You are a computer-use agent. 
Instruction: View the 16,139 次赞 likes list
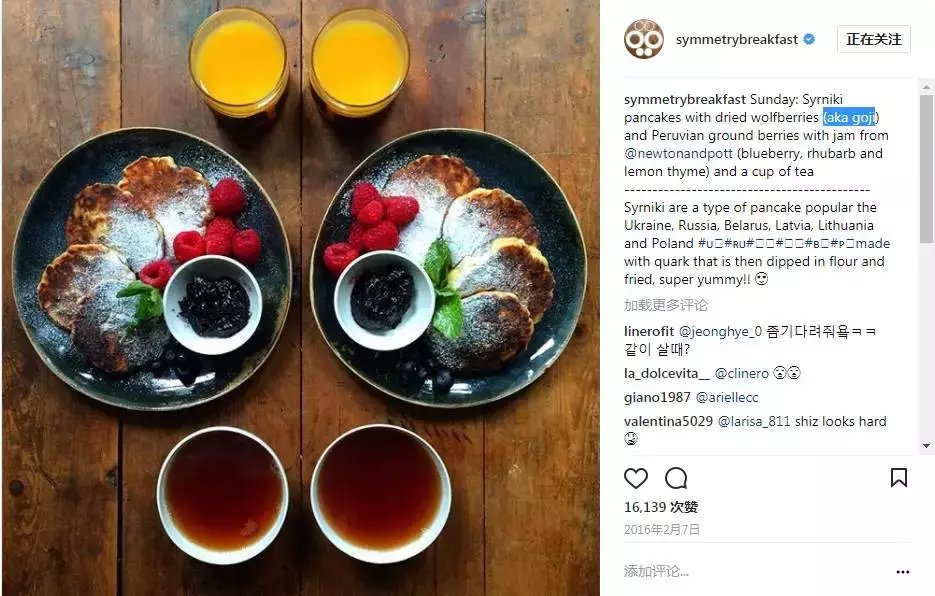[x=661, y=507]
